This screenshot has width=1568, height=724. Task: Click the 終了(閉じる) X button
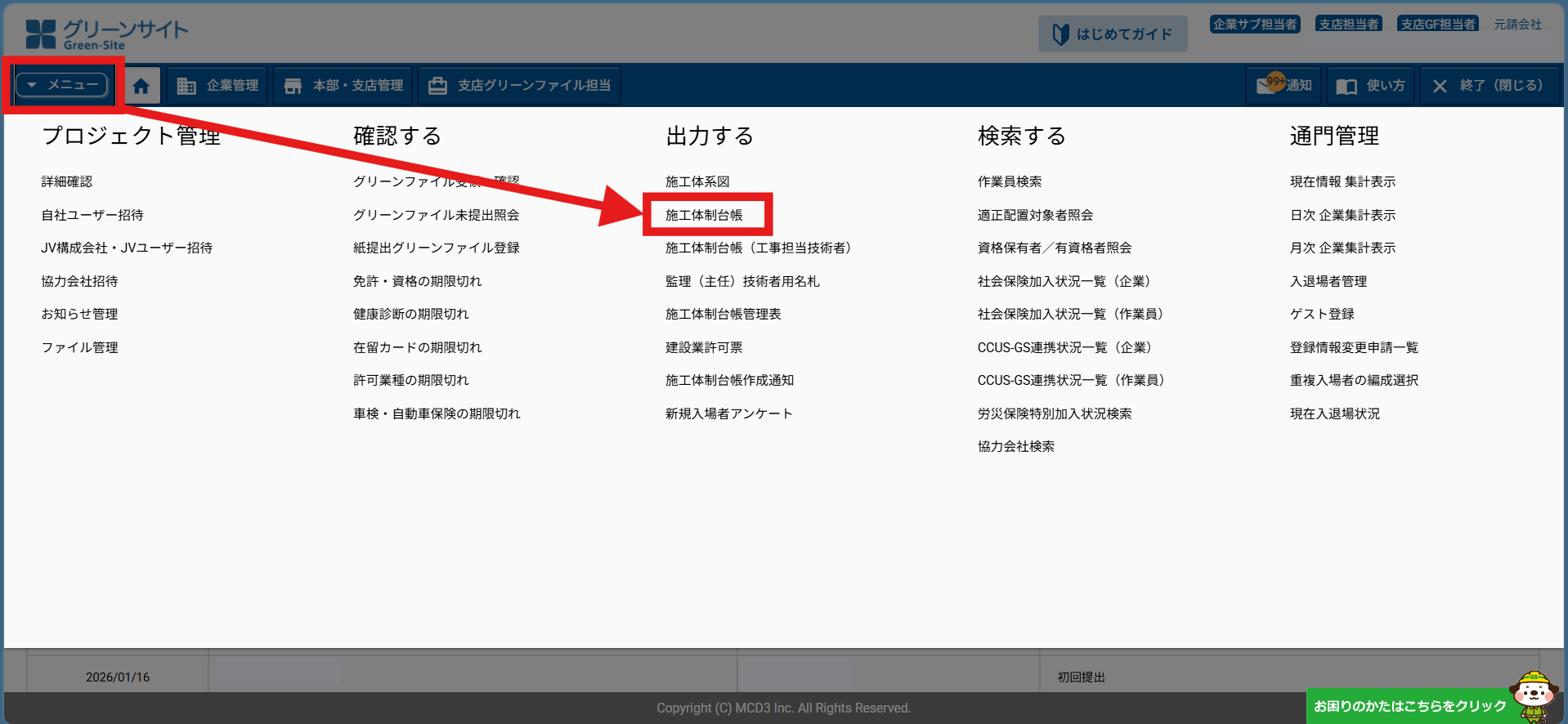(x=1488, y=86)
